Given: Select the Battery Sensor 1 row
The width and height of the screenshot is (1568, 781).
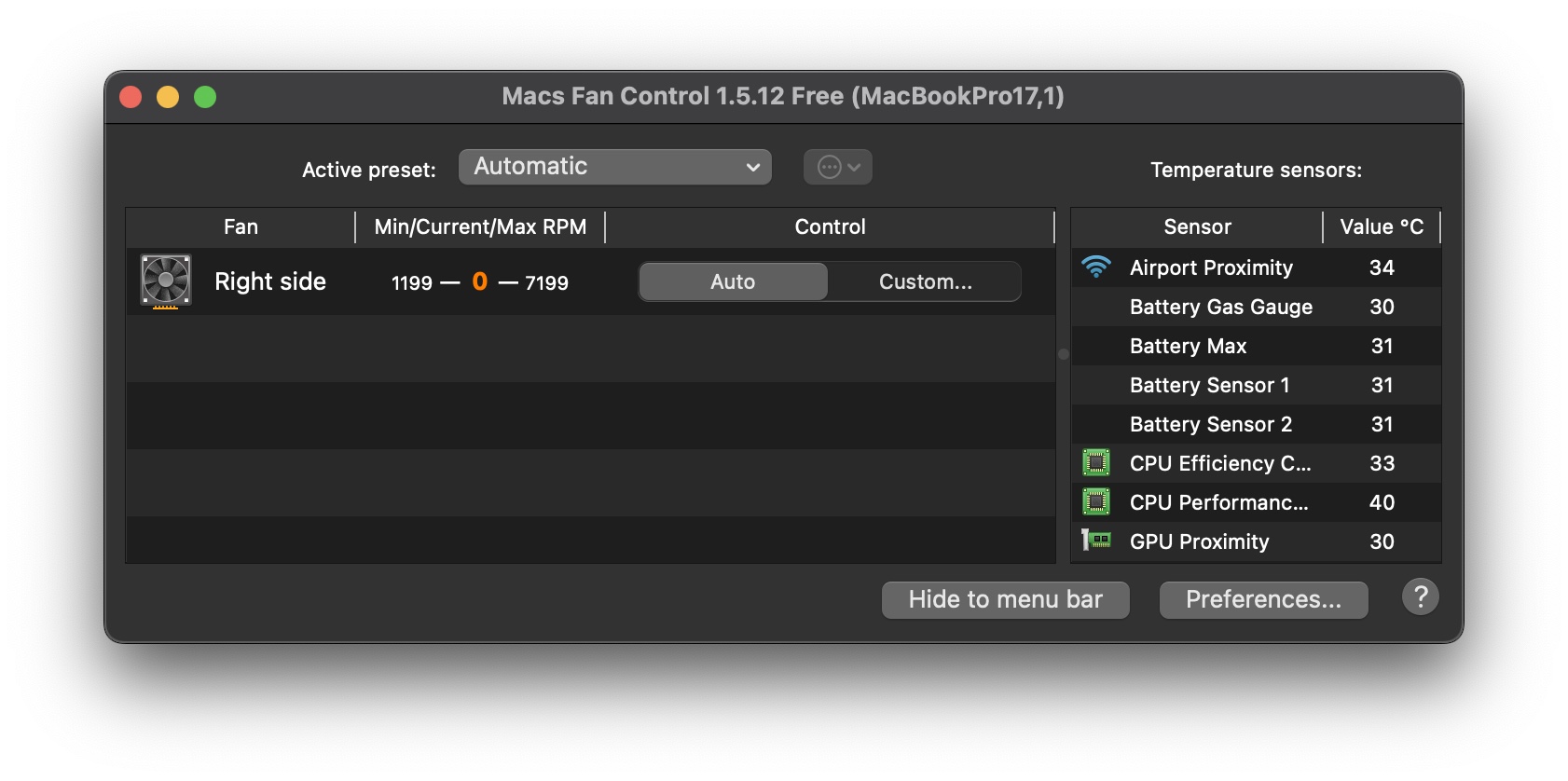Looking at the screenshot, I should (x=1256, y=385).
